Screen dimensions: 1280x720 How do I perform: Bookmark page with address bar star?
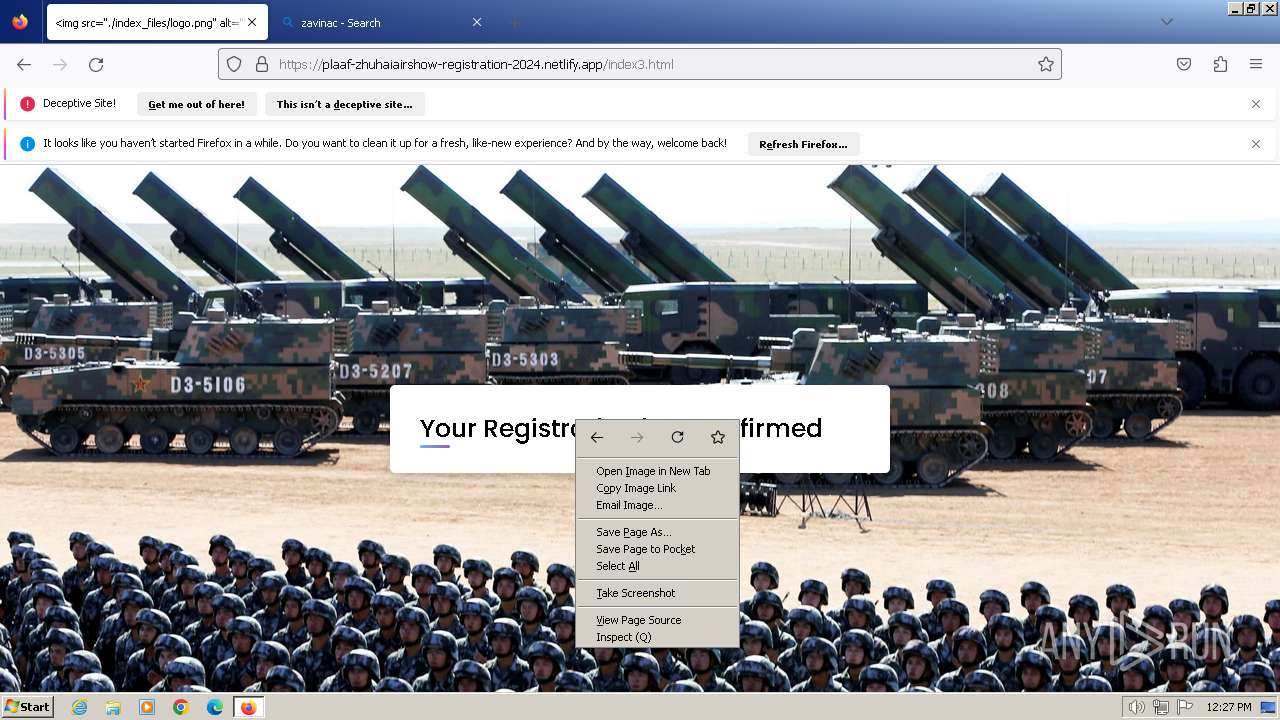click(x=1046, y=64)
